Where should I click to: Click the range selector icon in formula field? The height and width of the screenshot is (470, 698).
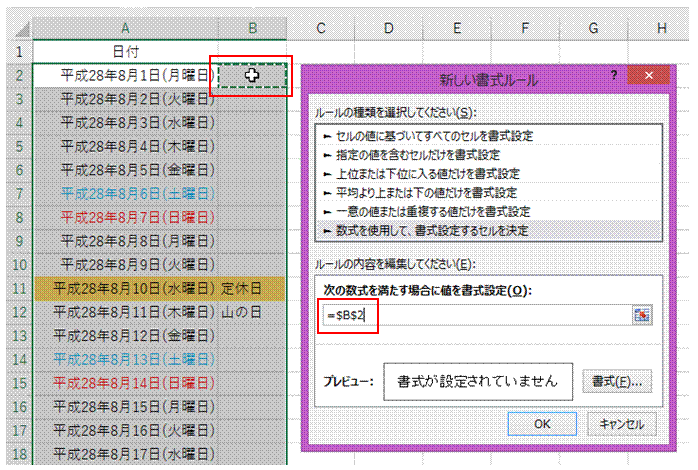click(x=641, y=315)
